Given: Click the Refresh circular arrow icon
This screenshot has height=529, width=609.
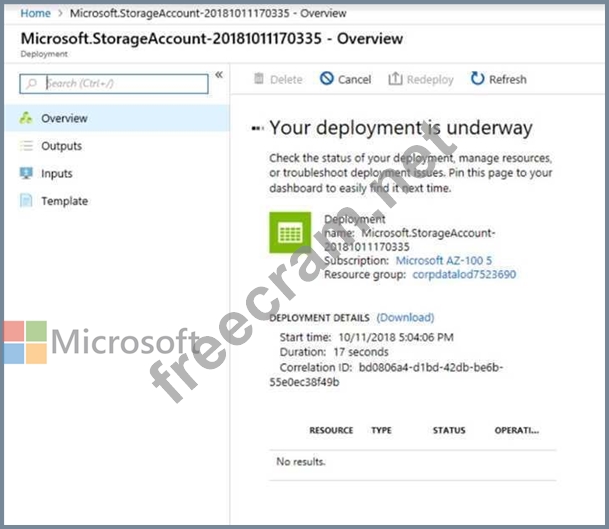Looking at the screenshot, I should click(477, 78).
